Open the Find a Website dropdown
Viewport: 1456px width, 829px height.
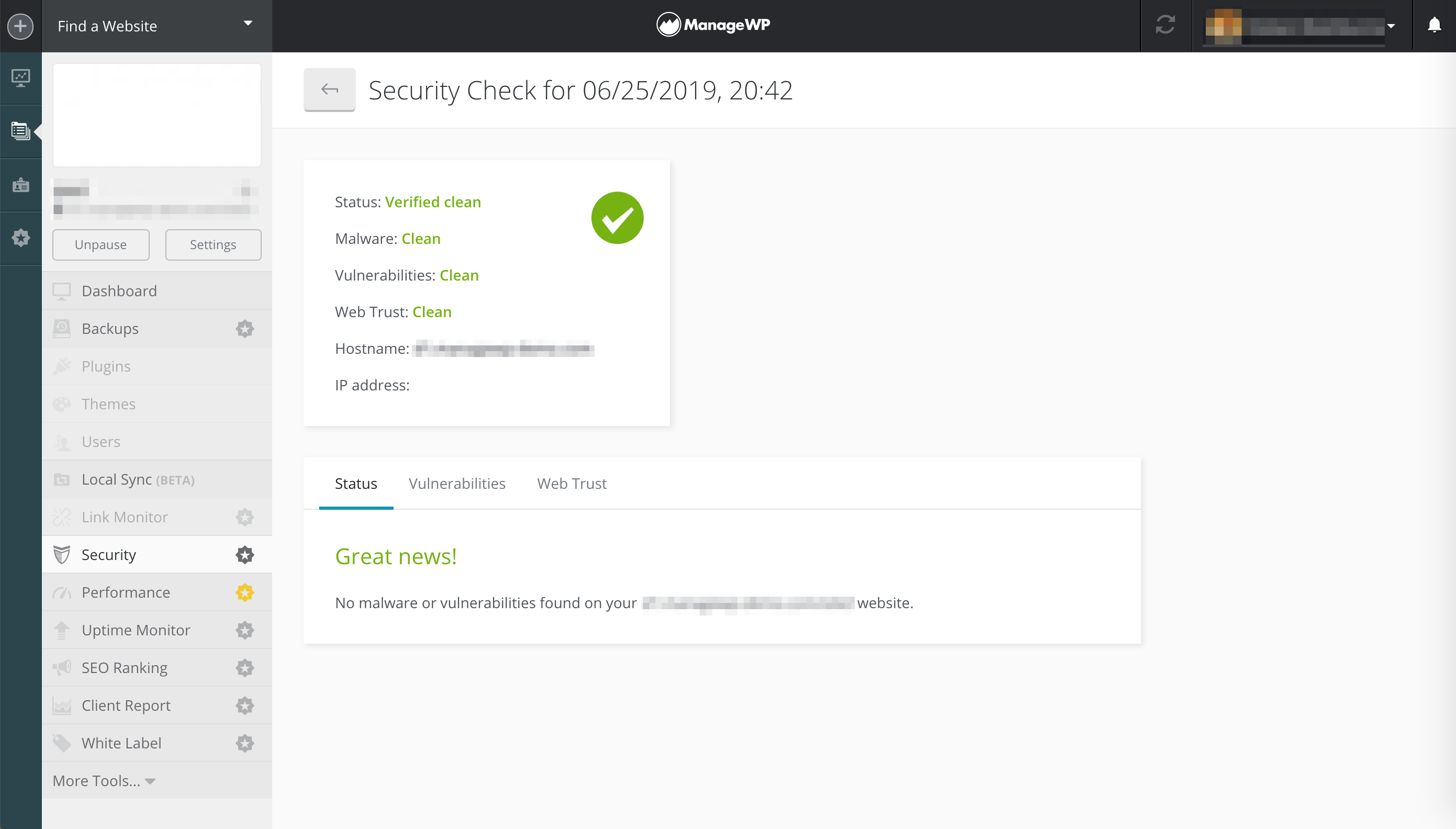point(155,25)
